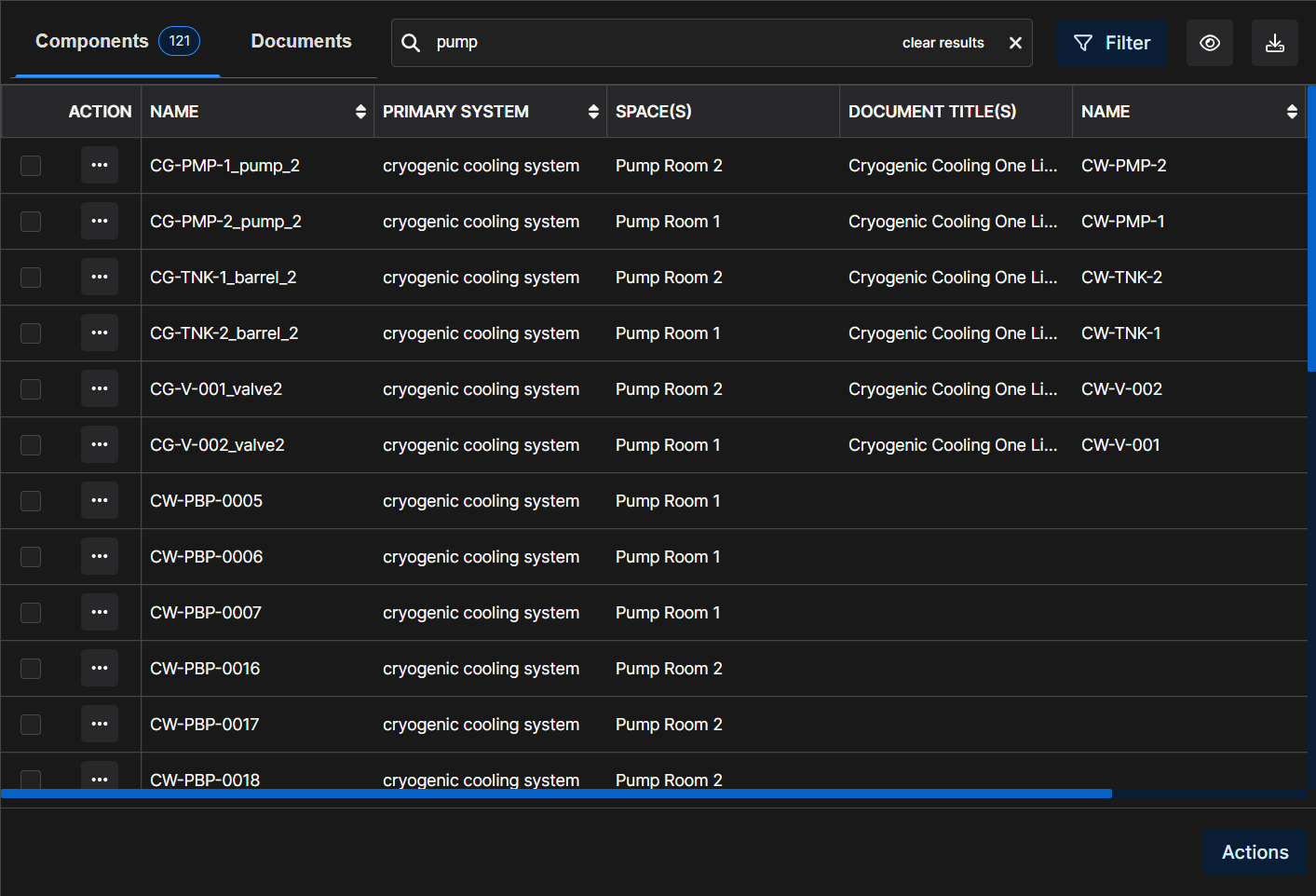Check the box for CW-PBP-0006
This screenshot has width=1316, height=896.
31,557
